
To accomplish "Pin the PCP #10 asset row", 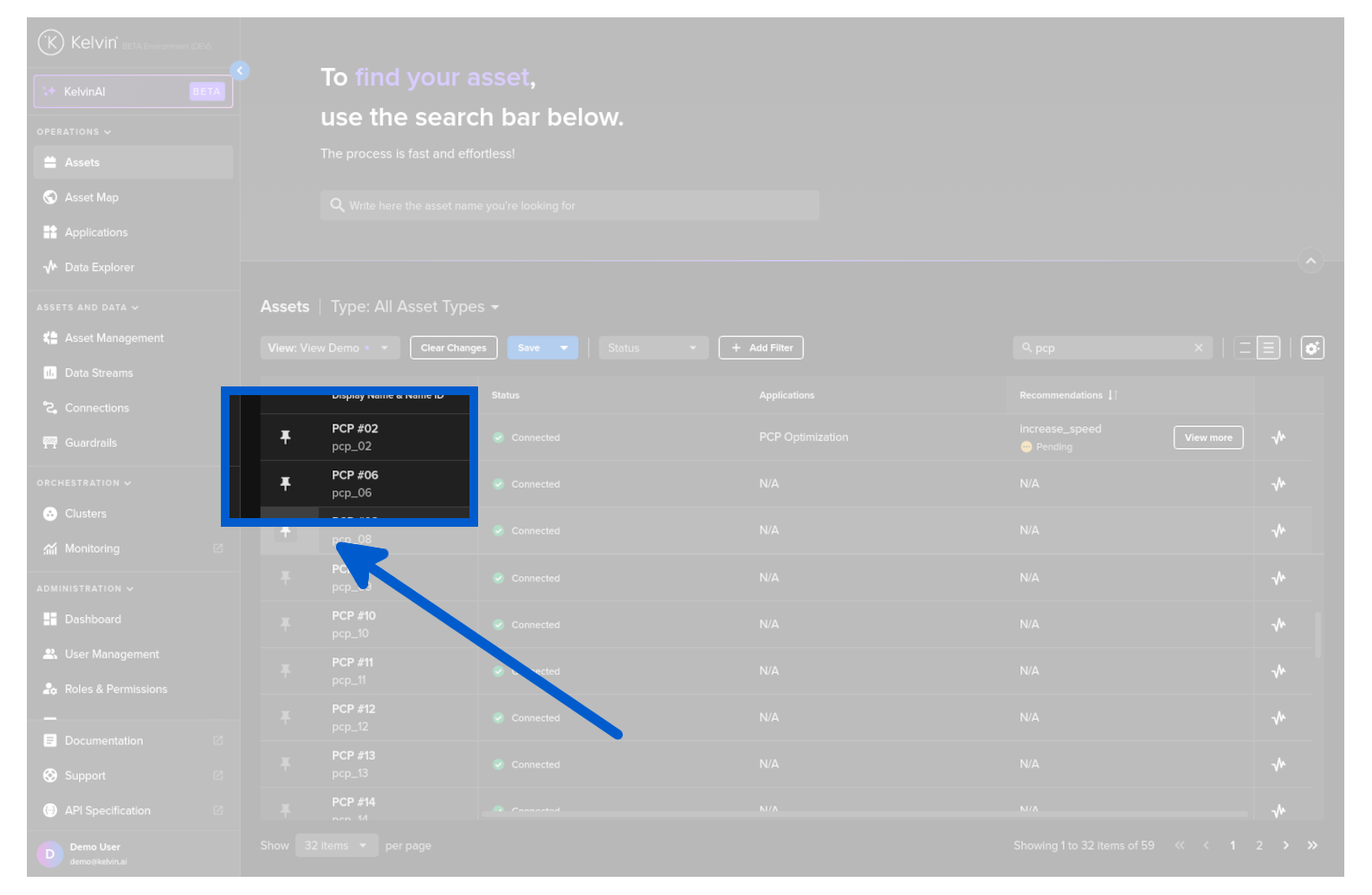I will tap(285, 625).
